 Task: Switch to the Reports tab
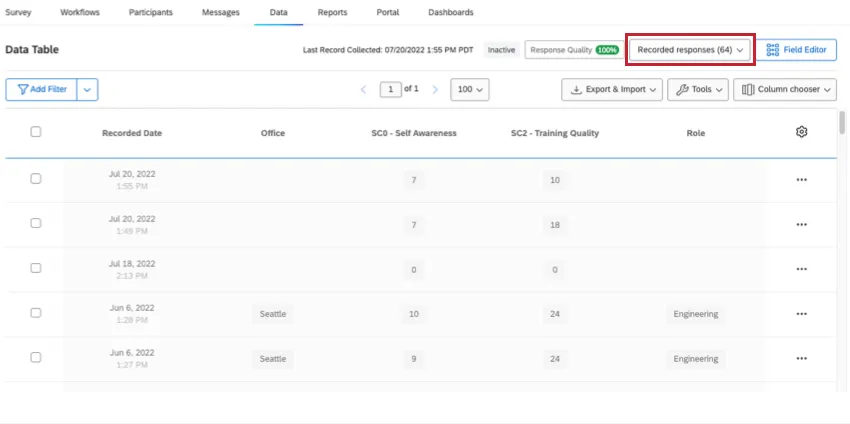[x=332, y=12]
